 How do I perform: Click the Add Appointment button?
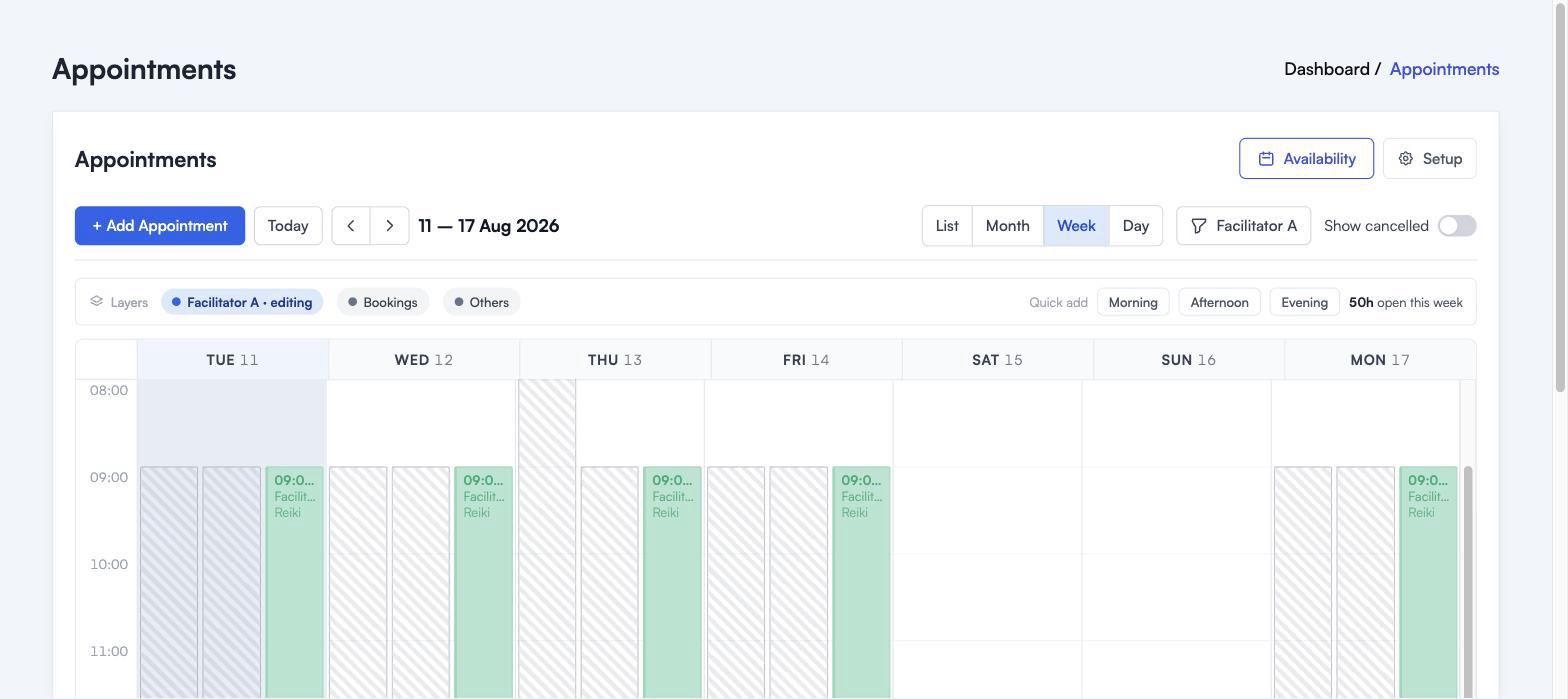(160, 226)
